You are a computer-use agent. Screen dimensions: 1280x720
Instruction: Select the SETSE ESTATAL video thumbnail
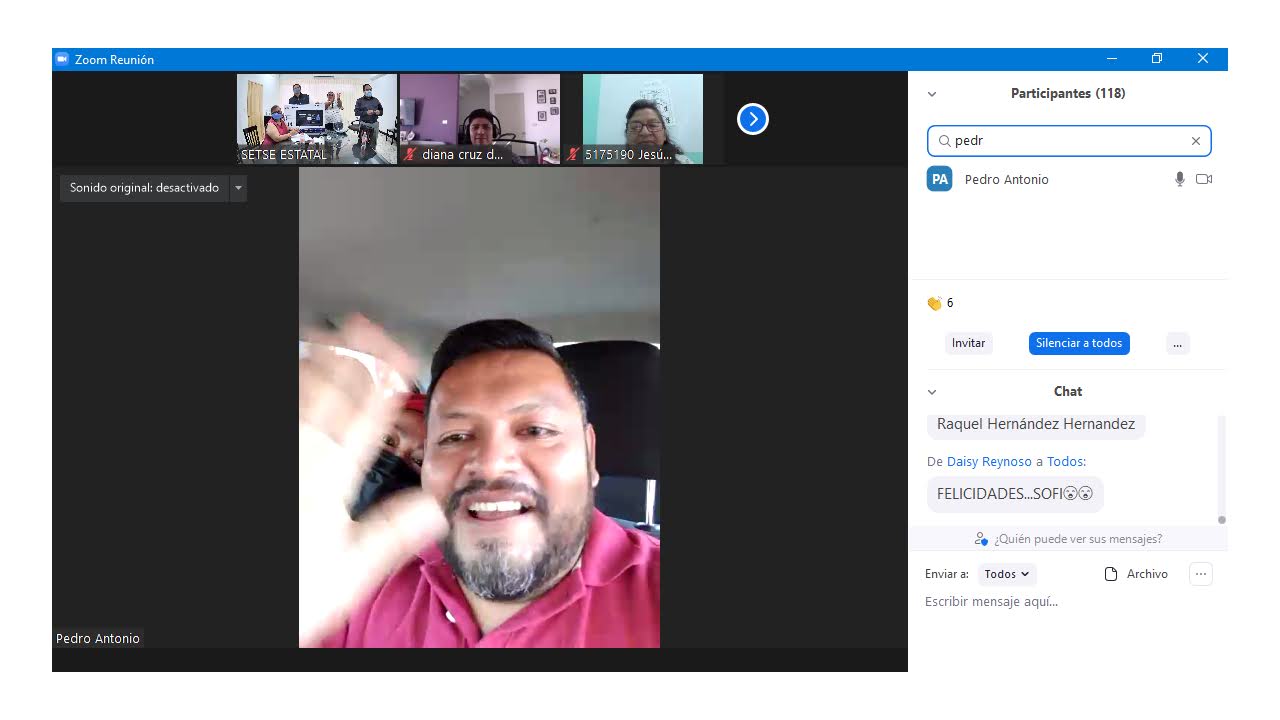317,119
